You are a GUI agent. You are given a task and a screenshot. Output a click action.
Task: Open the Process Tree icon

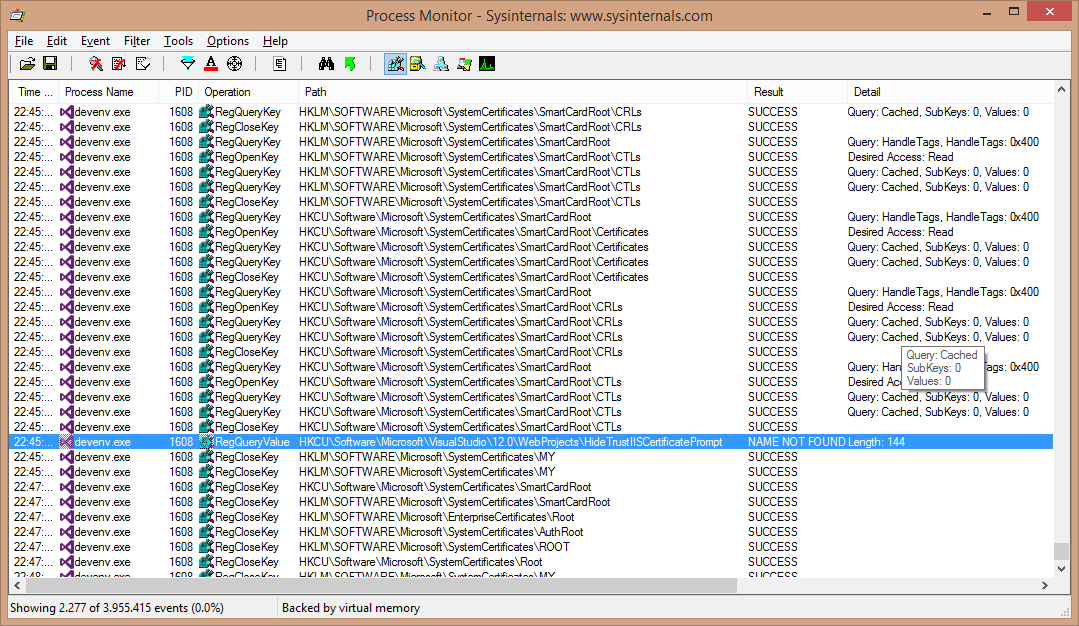click(x=281, y=64)
